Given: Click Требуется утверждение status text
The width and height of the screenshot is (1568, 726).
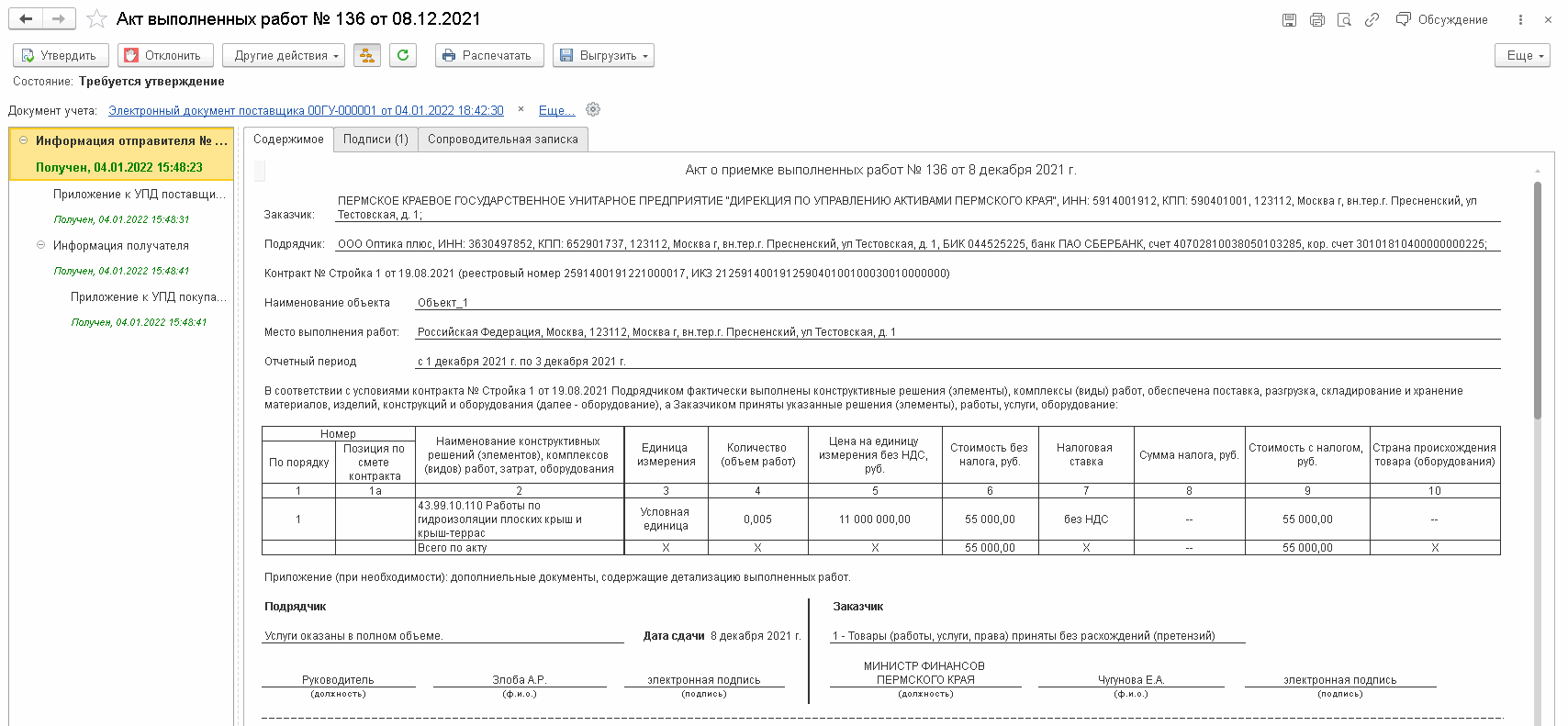Looking at the screenshot, I should pyautogui.click(x=151, y=82).
